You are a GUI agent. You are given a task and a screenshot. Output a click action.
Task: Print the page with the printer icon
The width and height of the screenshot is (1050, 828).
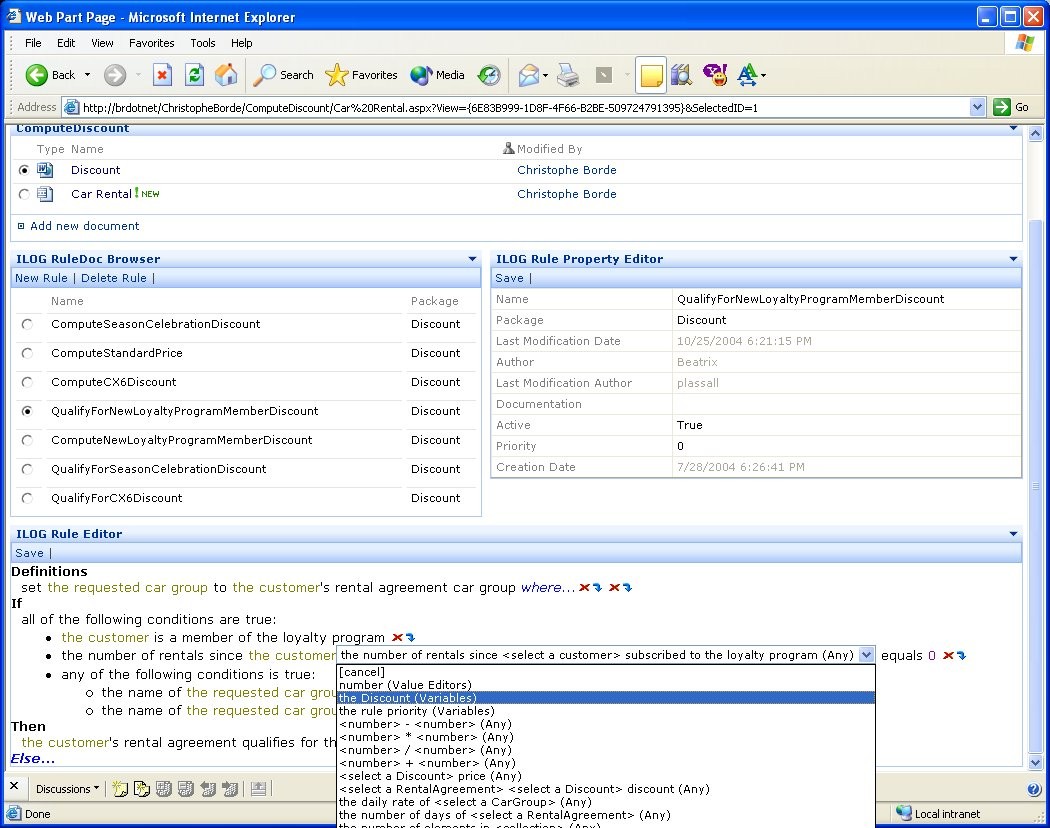point(568,75)
